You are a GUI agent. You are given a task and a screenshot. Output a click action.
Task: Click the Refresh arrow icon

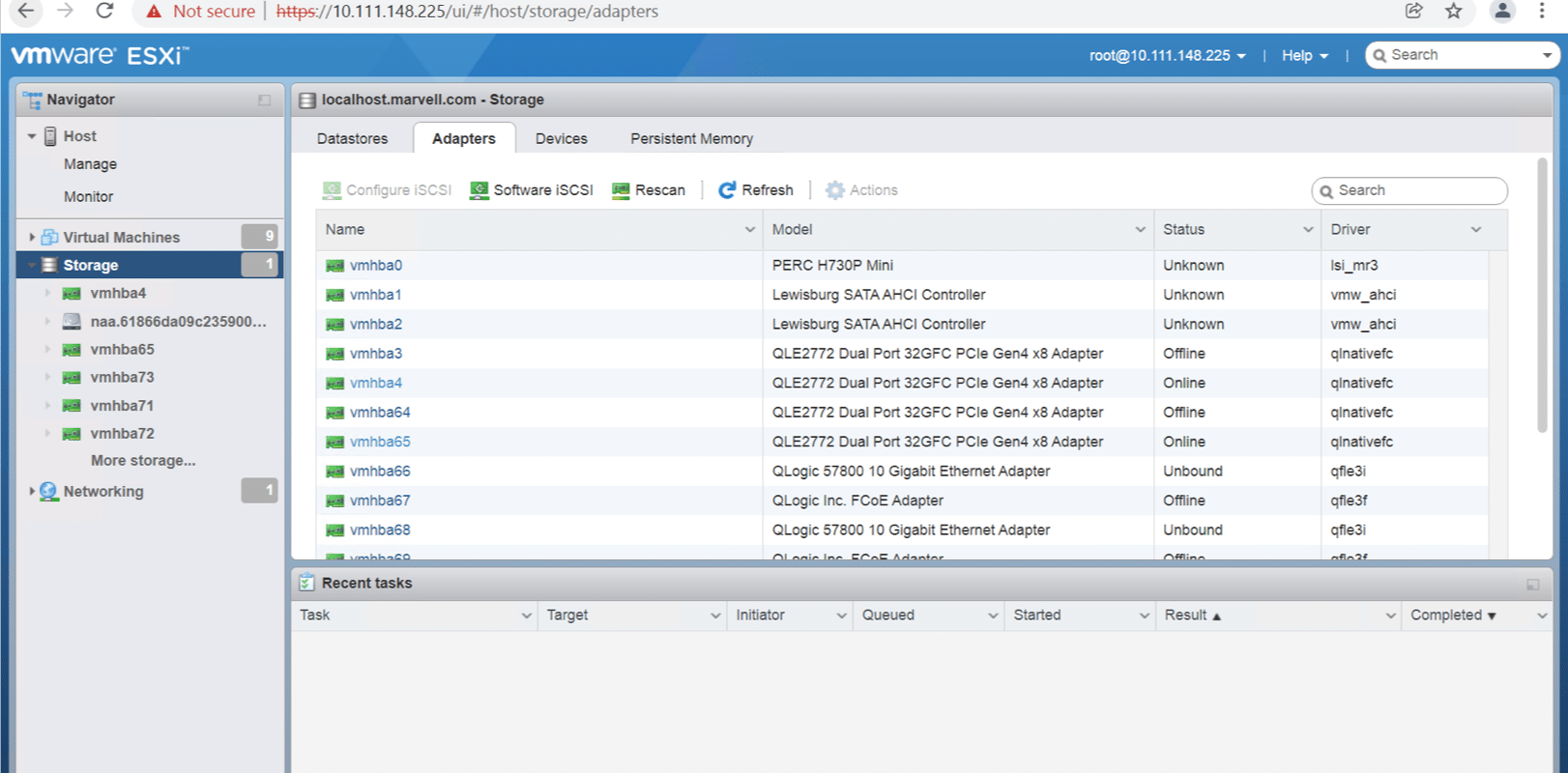pos(727,190)
